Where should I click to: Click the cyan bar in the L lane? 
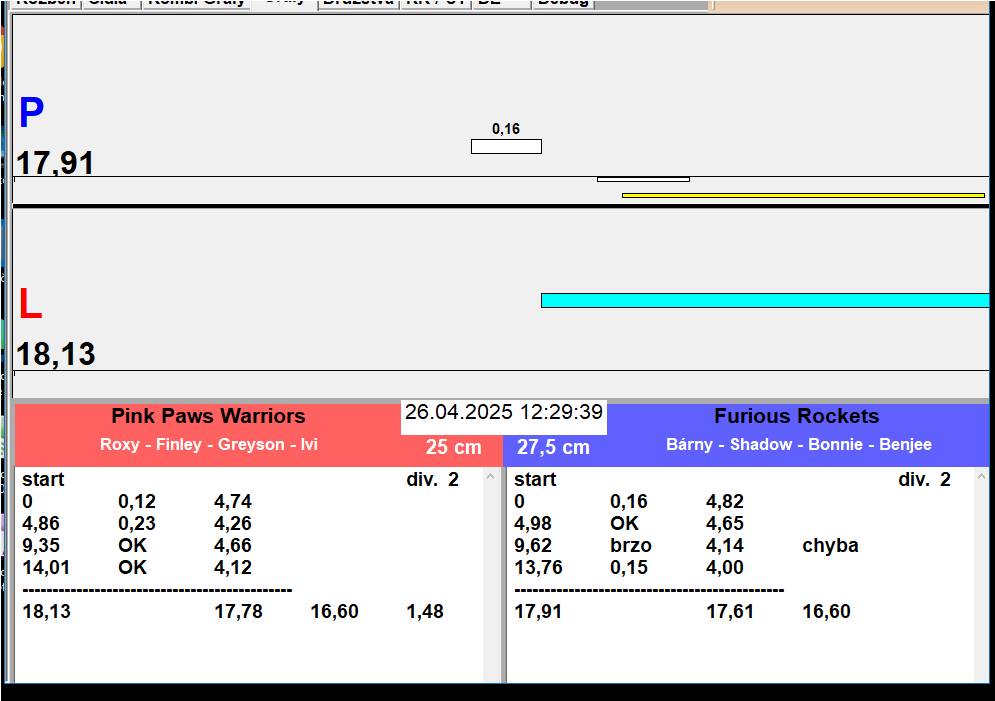[764, 300]
